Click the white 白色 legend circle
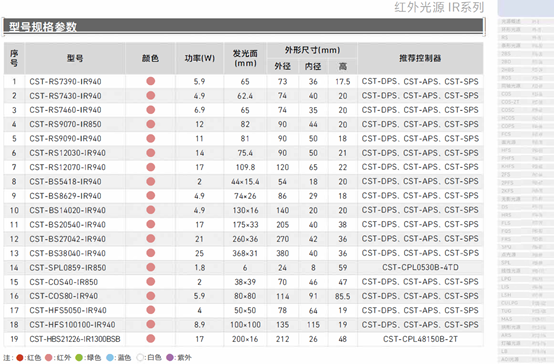Screen dimensions: 554x364 pyautogui.click(x=140, y=358)
